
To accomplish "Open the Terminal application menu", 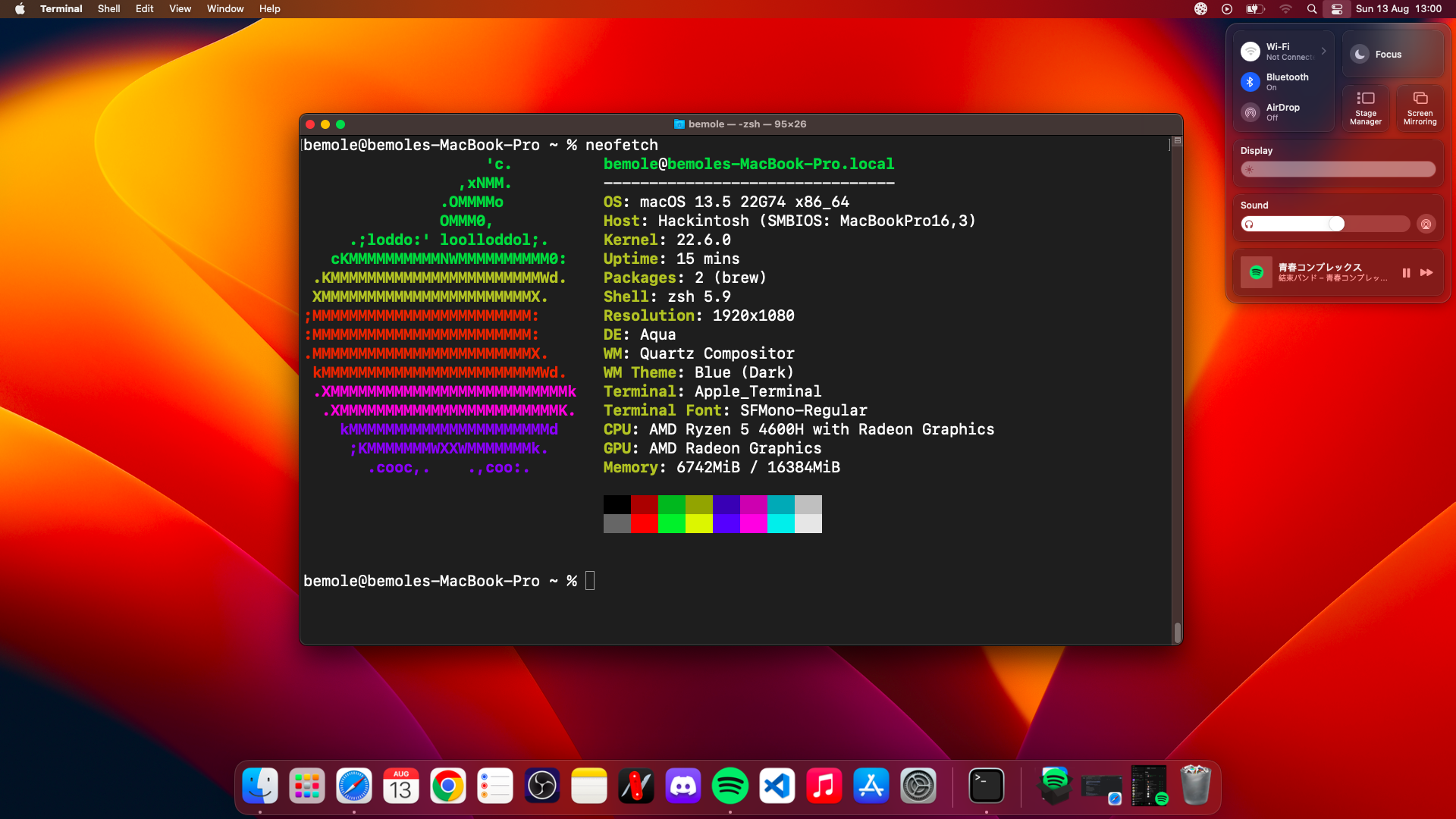I will (61, 8).
